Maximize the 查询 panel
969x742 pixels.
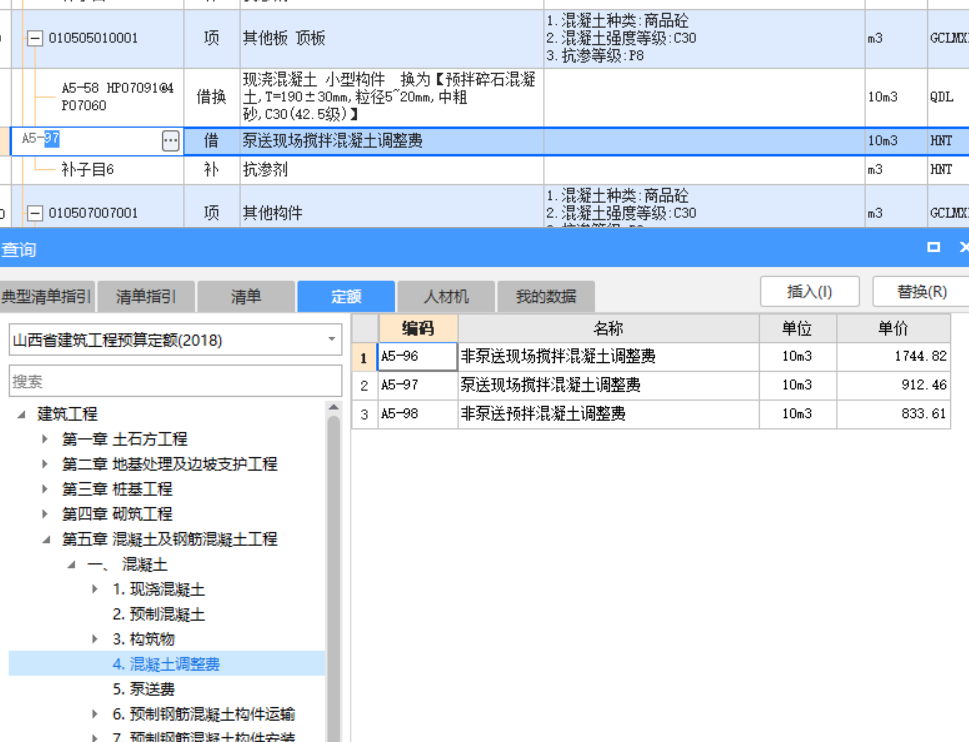pyautogui.click(x=933, y=247)
